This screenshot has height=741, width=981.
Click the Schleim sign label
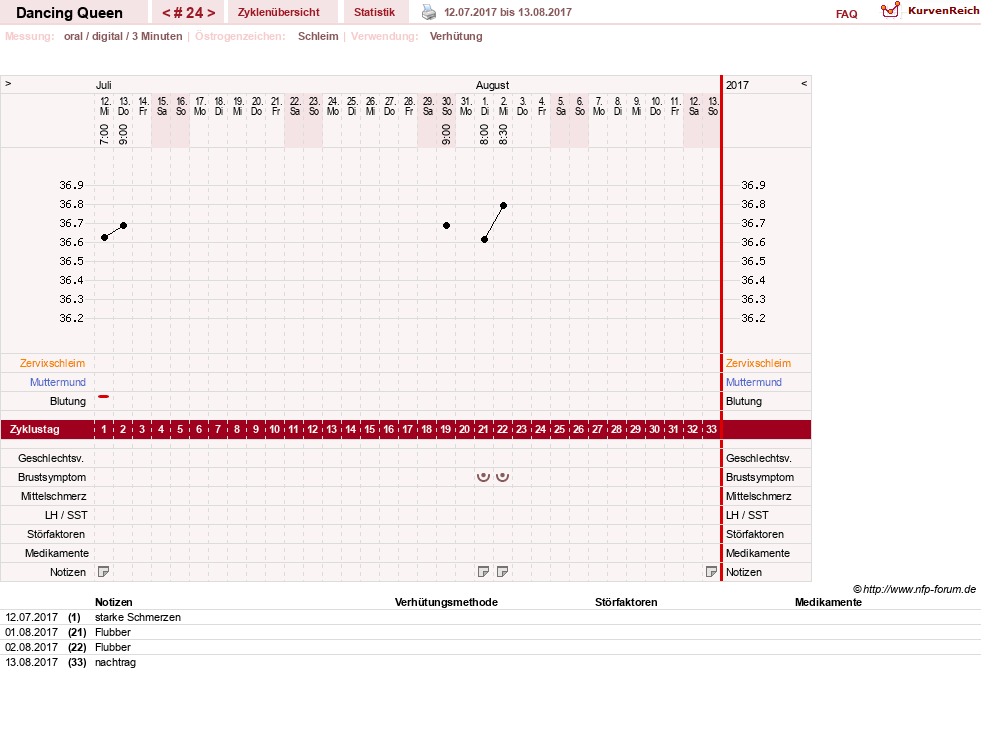tap(318, 36)
